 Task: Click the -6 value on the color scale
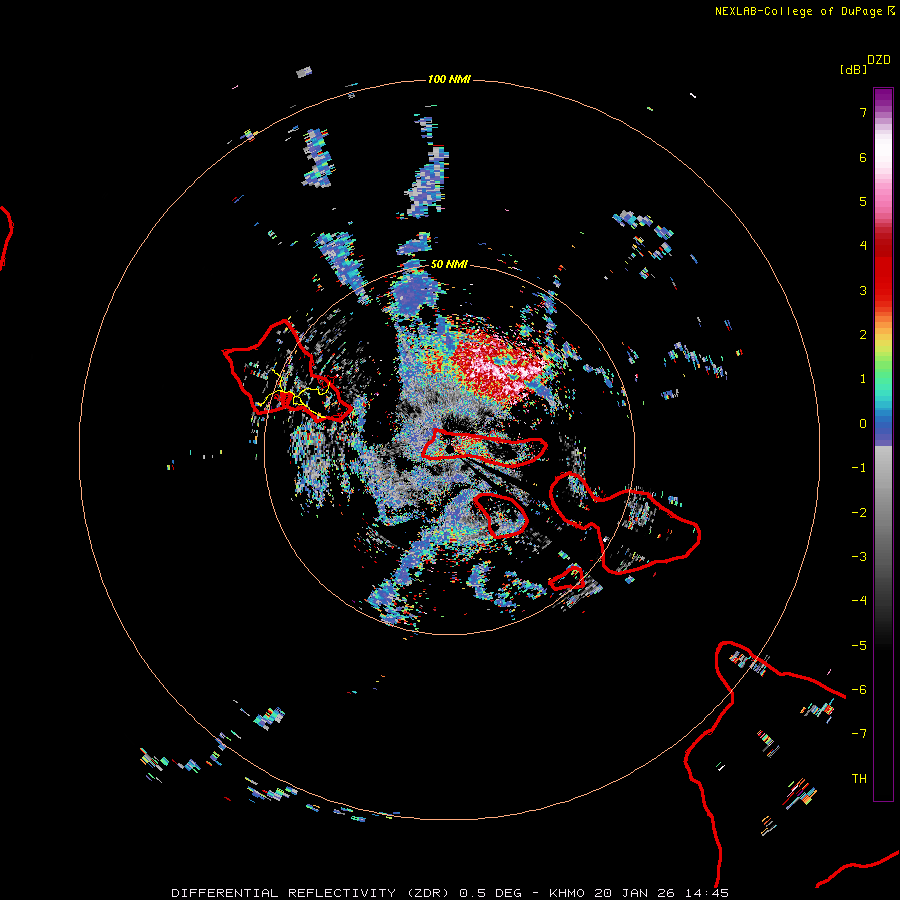tap(859, 690)
